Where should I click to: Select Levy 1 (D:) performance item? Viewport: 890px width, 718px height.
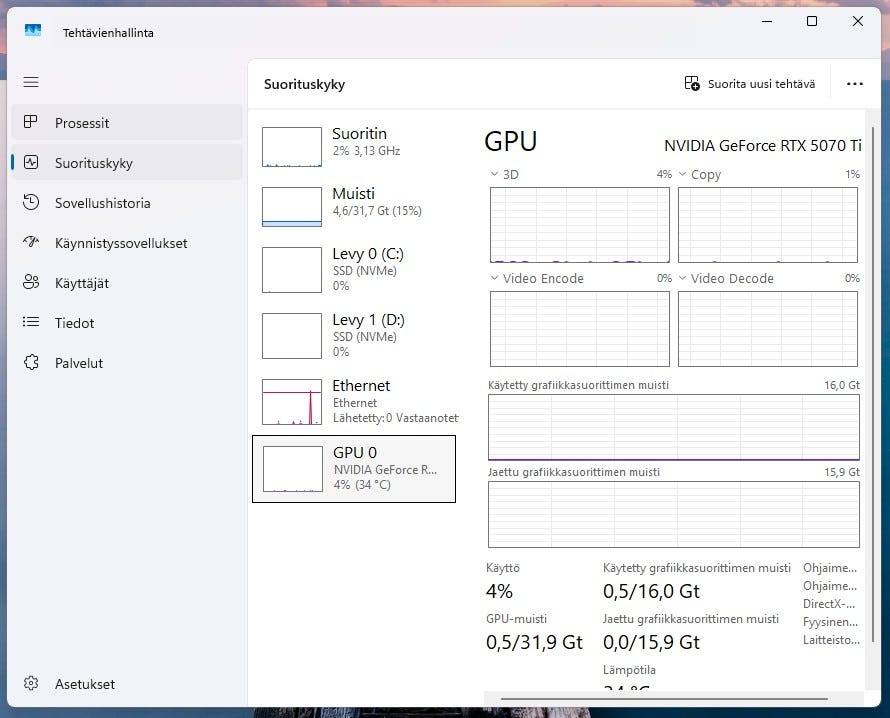click(x=354, y=335)
